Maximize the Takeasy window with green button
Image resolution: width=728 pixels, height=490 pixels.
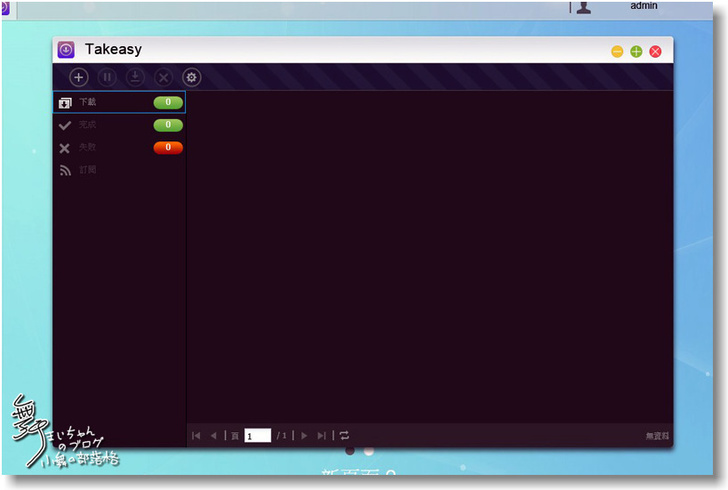pyautogui.click(x=636, y=52)
